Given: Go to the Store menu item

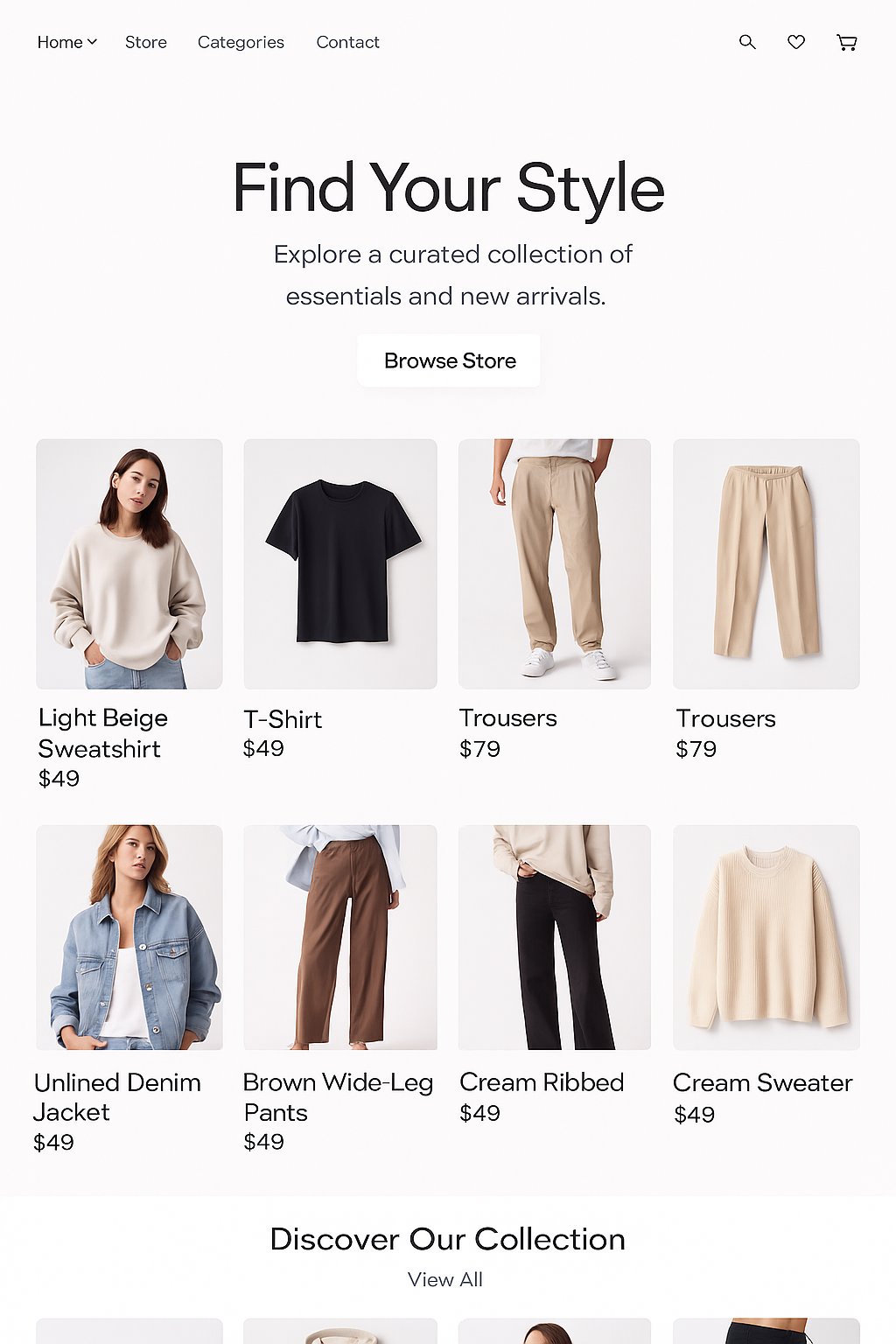Looking at the screenshot, I should [146, 42].
